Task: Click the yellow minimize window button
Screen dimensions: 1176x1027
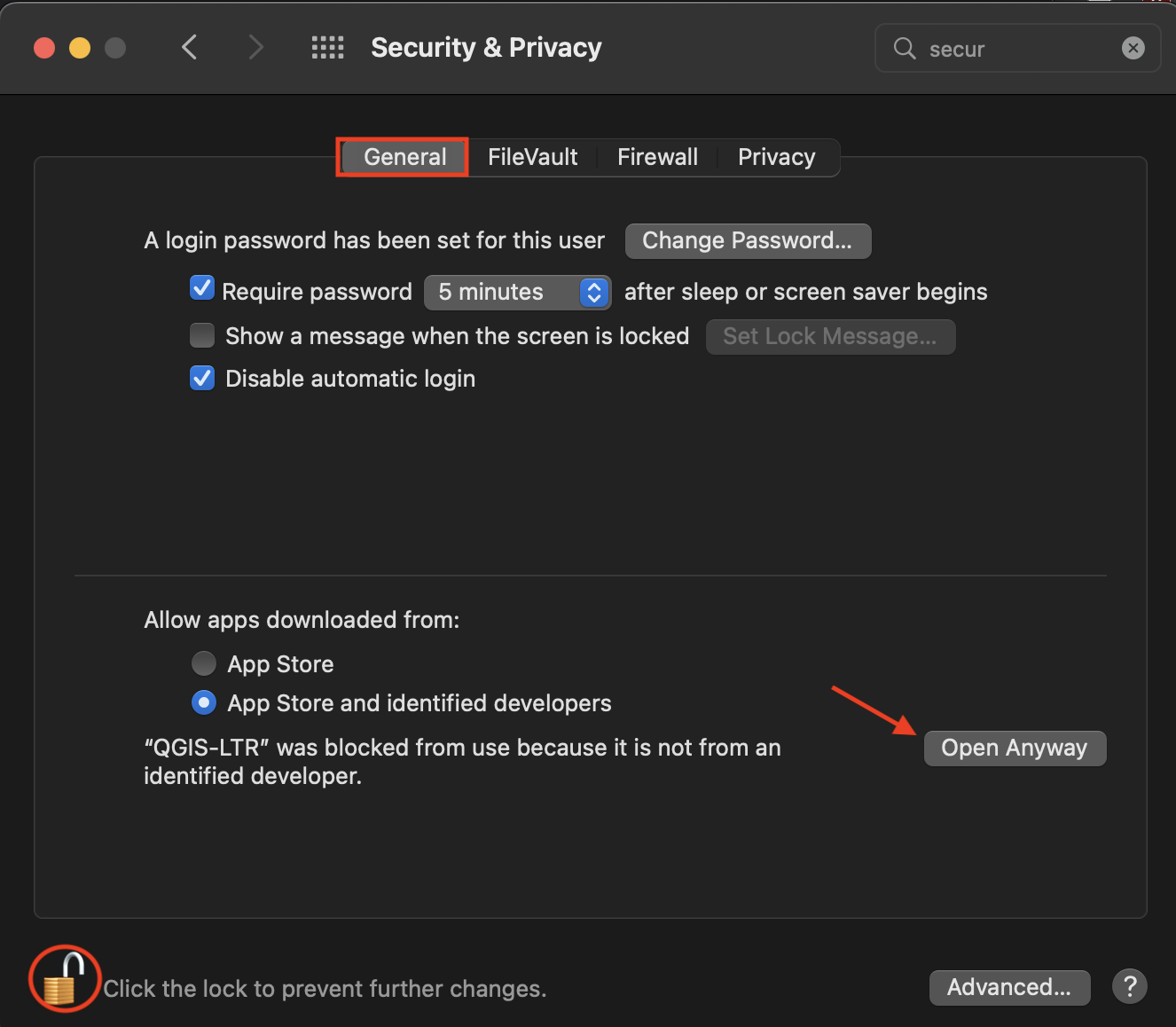Action: (x=80, y=48)
